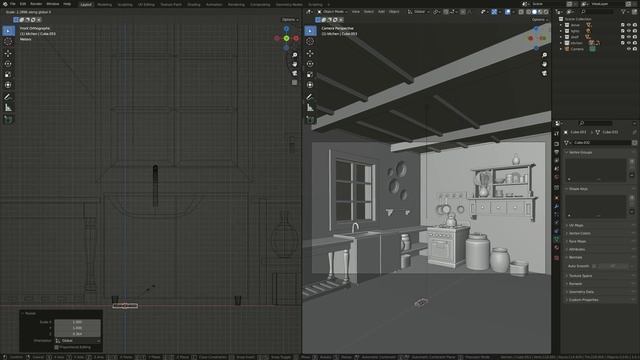Click the Scale X value field
Screen dimensions: 640x360
click(78, 322)
